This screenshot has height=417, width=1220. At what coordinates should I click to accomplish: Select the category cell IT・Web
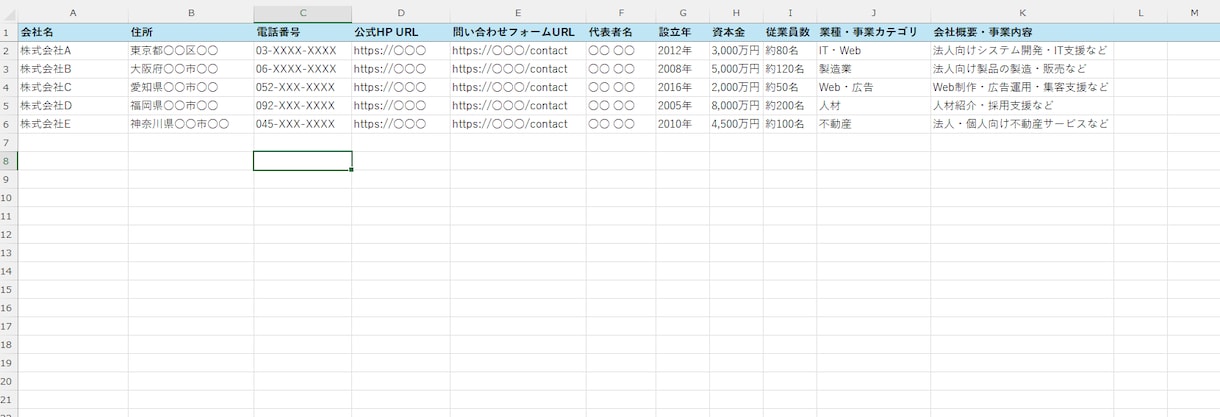[873, 50]
